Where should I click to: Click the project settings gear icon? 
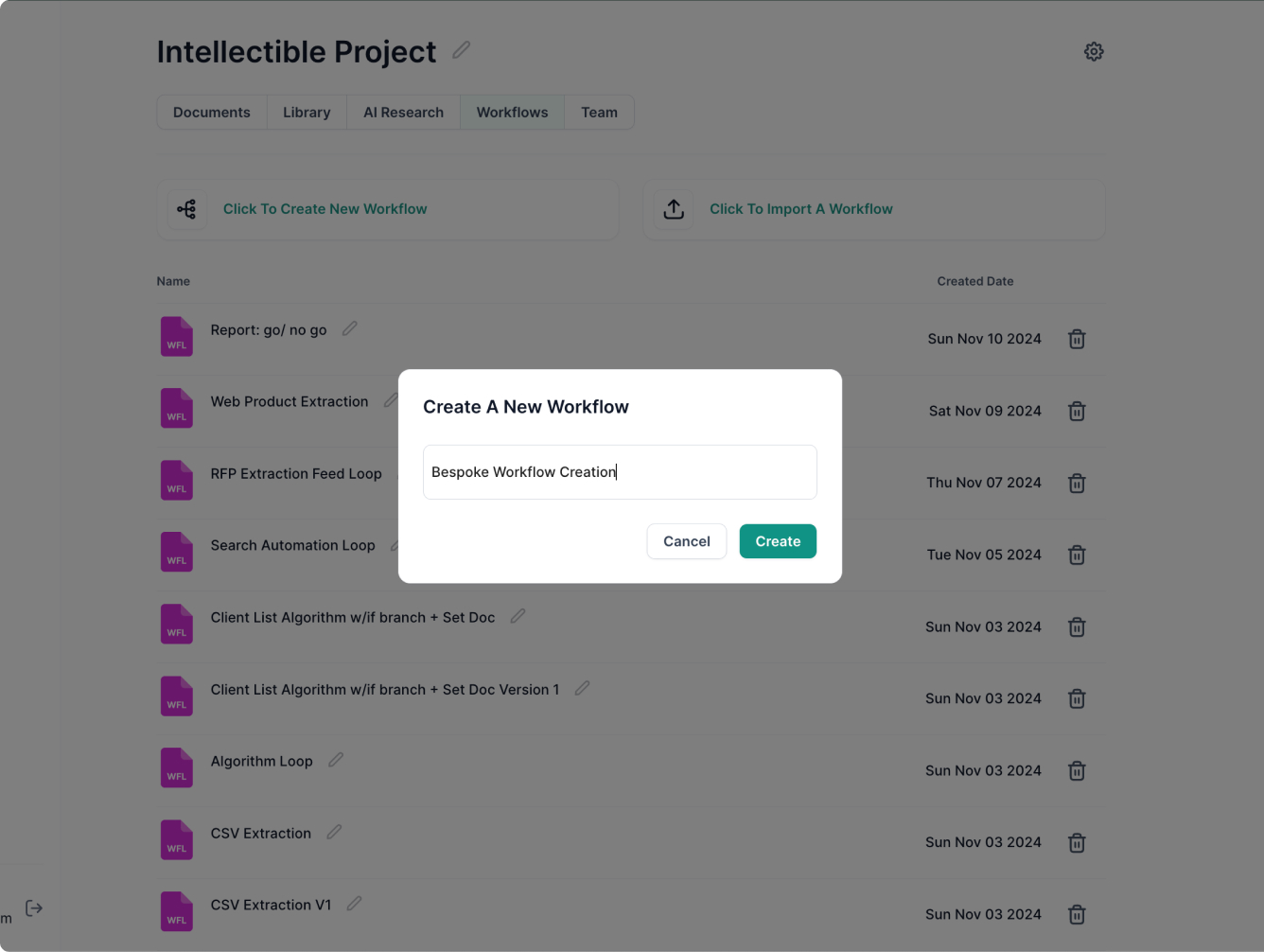(1094, 52)
